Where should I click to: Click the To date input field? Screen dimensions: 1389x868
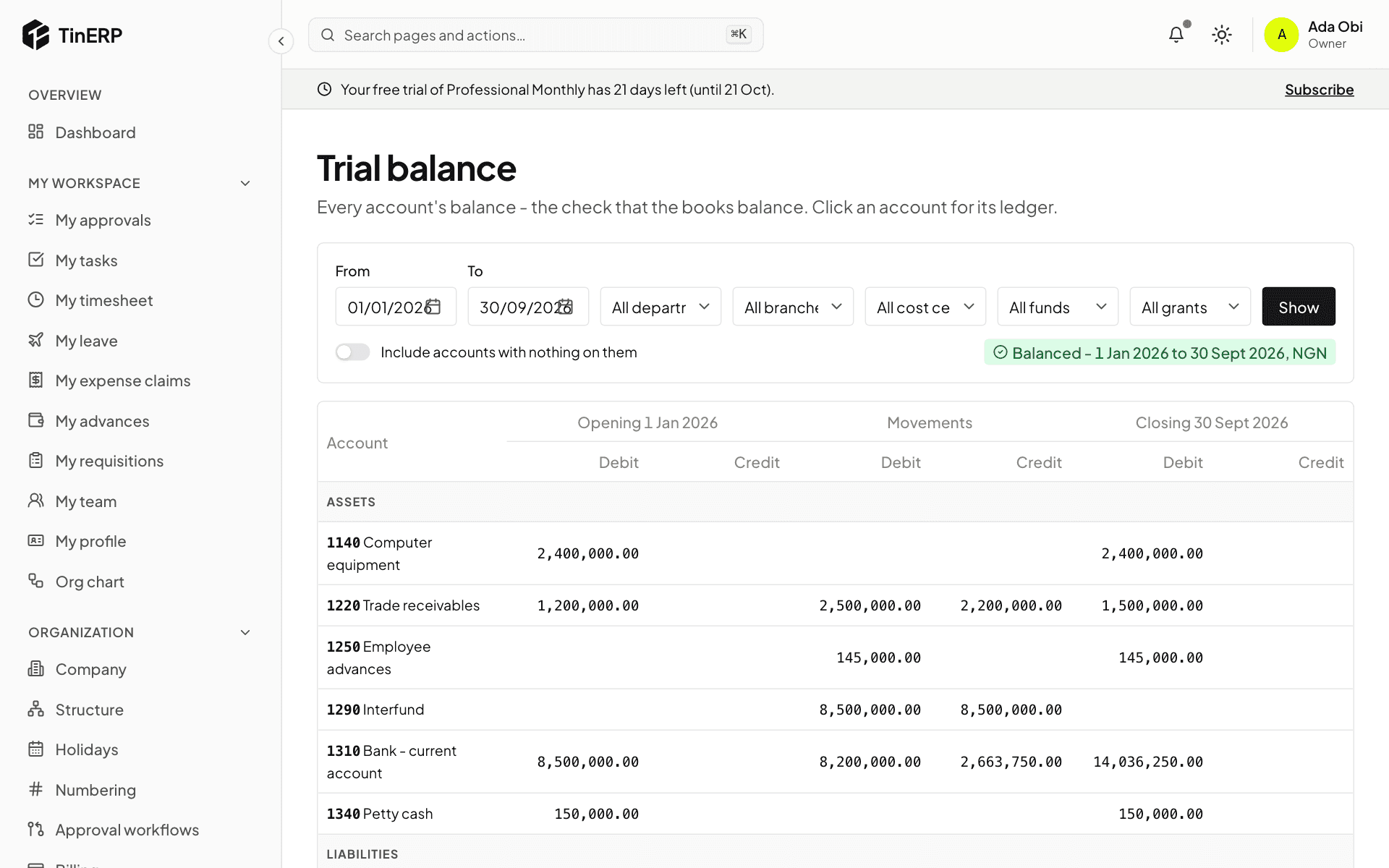click(x=528, y=307)
